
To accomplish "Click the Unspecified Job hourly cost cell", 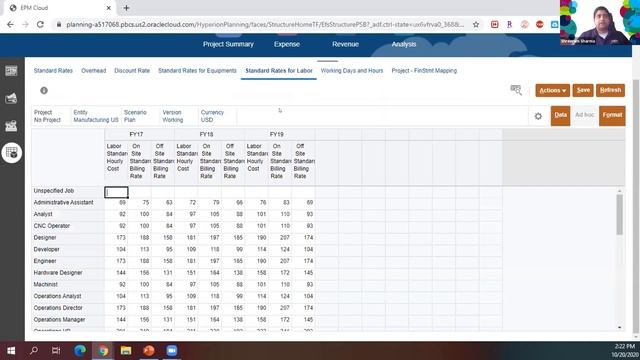I will pyautogui.click(x=116, y=192).
